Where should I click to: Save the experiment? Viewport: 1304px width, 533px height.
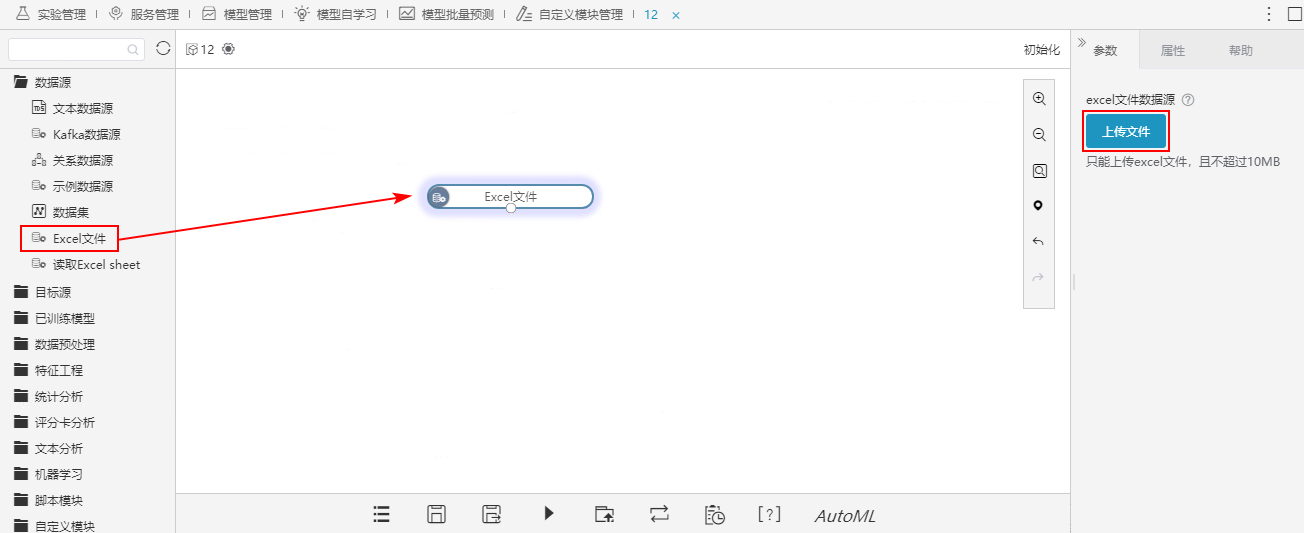[436, 514]
